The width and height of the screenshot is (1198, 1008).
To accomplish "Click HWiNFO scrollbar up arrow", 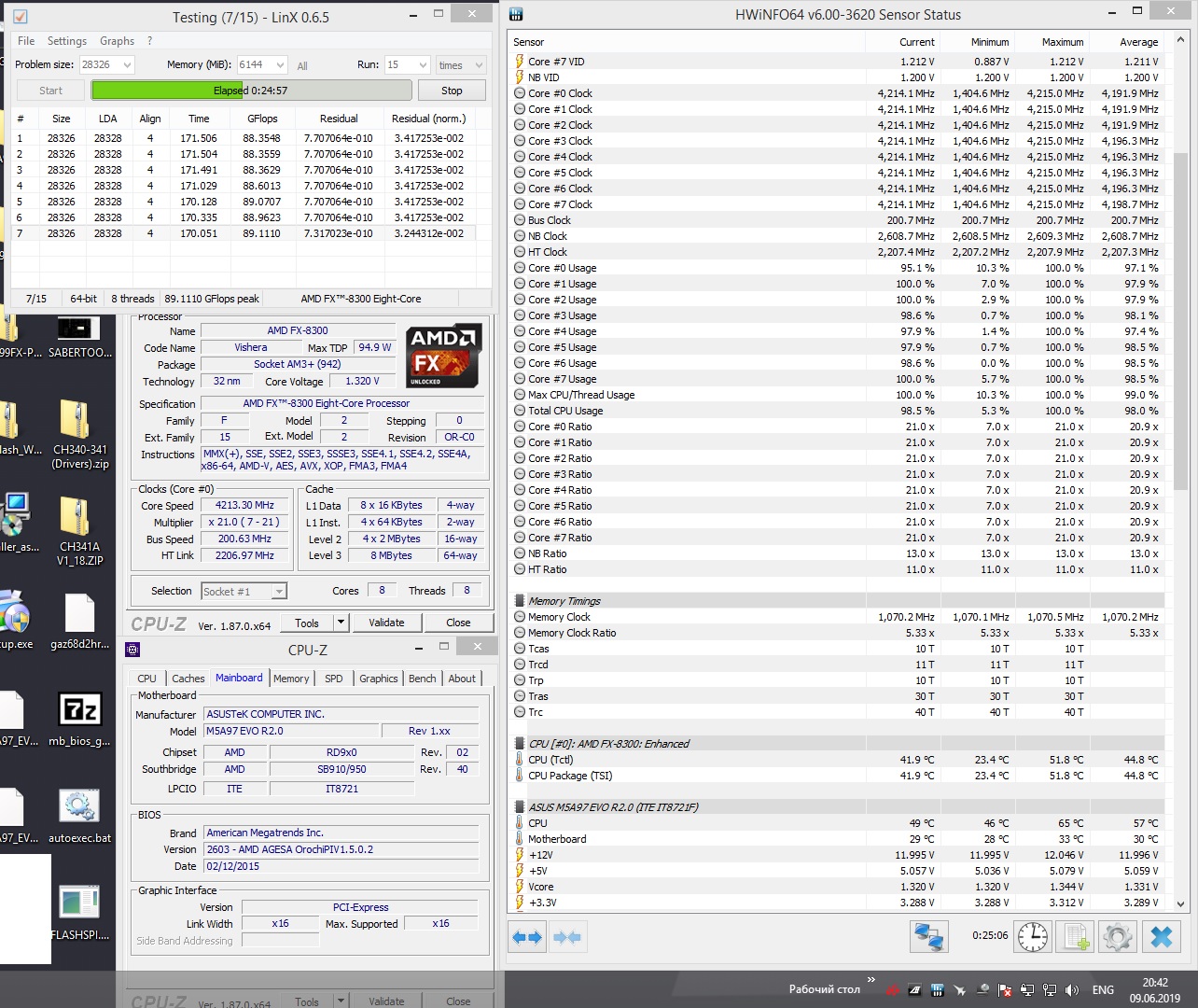I will tap(1180, 40).
